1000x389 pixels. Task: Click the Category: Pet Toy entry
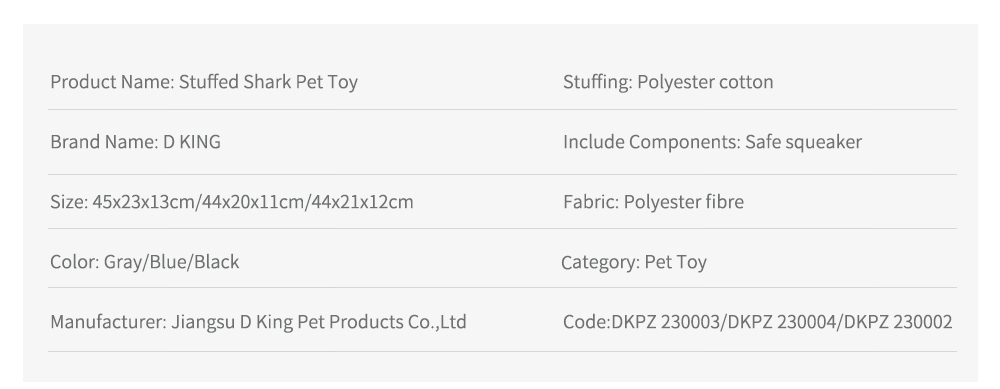point(634,261)
